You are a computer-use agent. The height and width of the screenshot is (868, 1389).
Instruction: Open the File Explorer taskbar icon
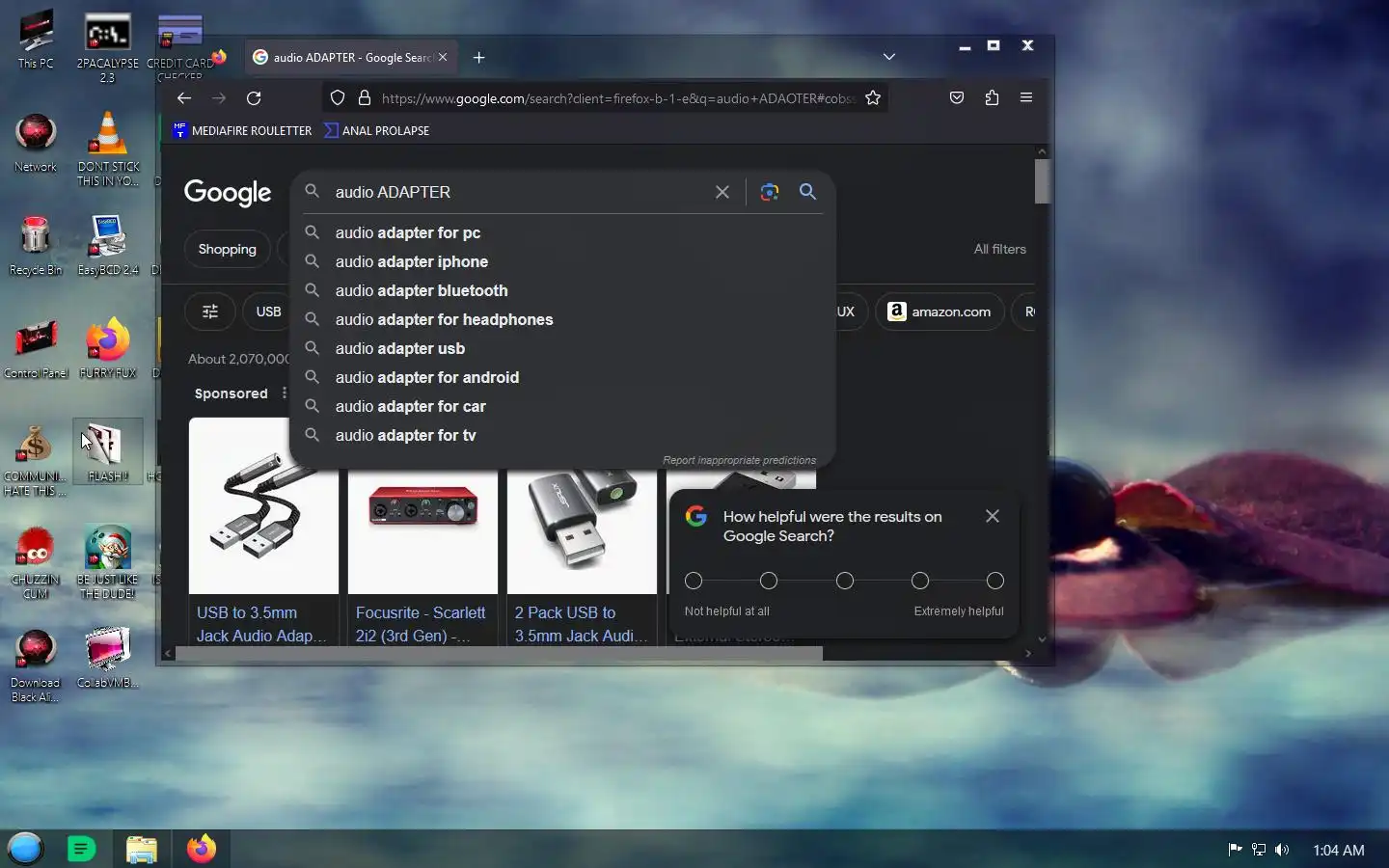(142, 849)
